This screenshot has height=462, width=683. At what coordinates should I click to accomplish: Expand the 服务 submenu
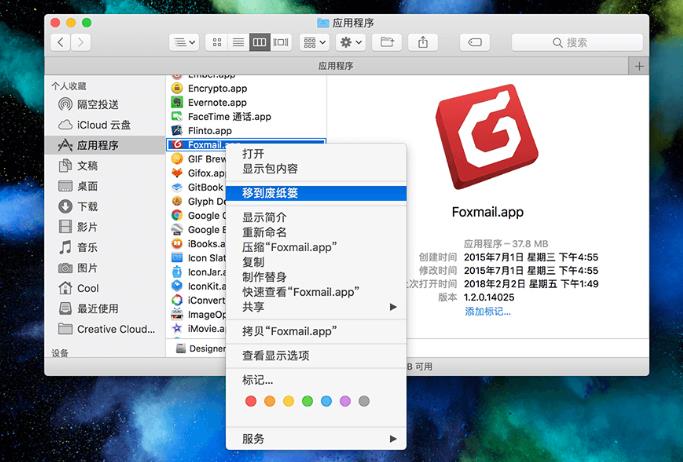click(x=316, y=438)
